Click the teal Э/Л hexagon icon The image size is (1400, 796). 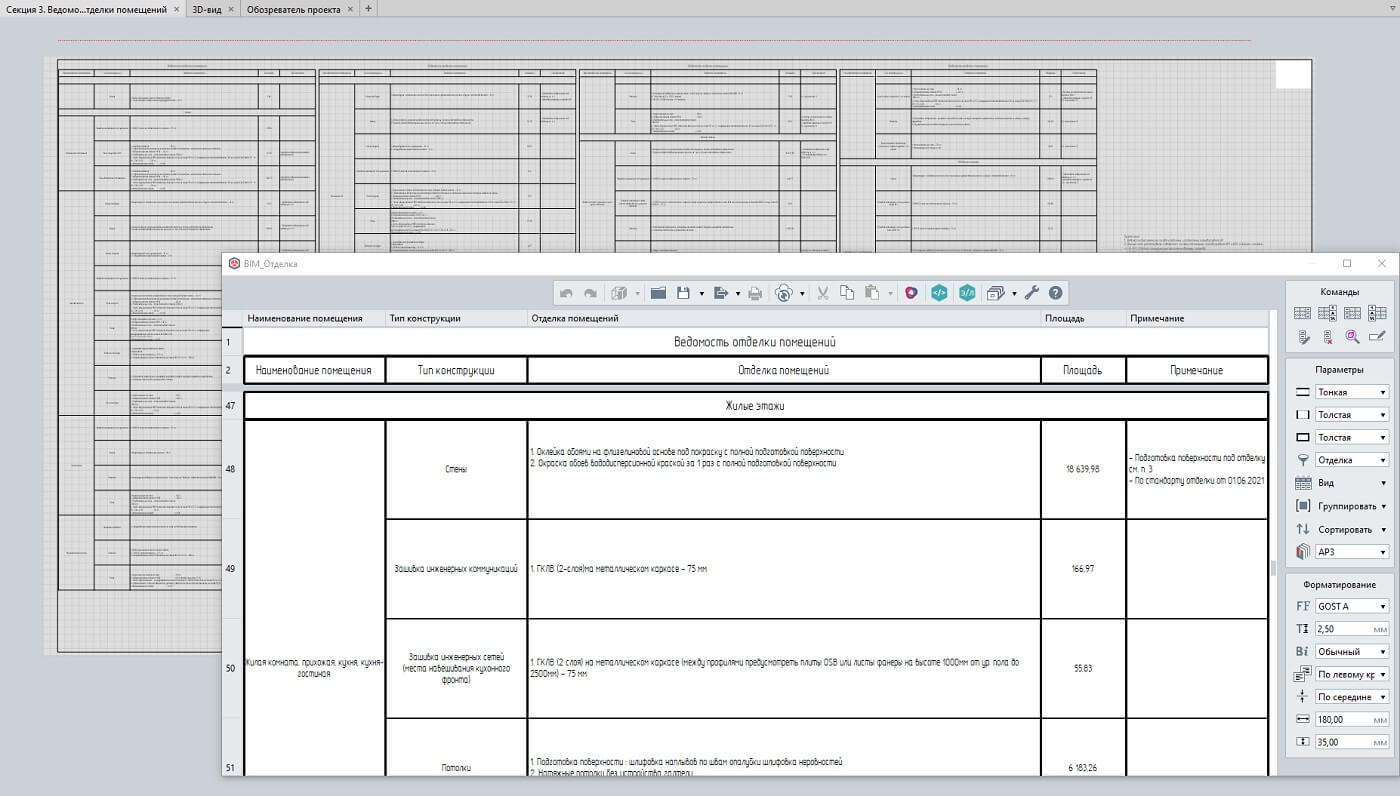coord(967,293)
